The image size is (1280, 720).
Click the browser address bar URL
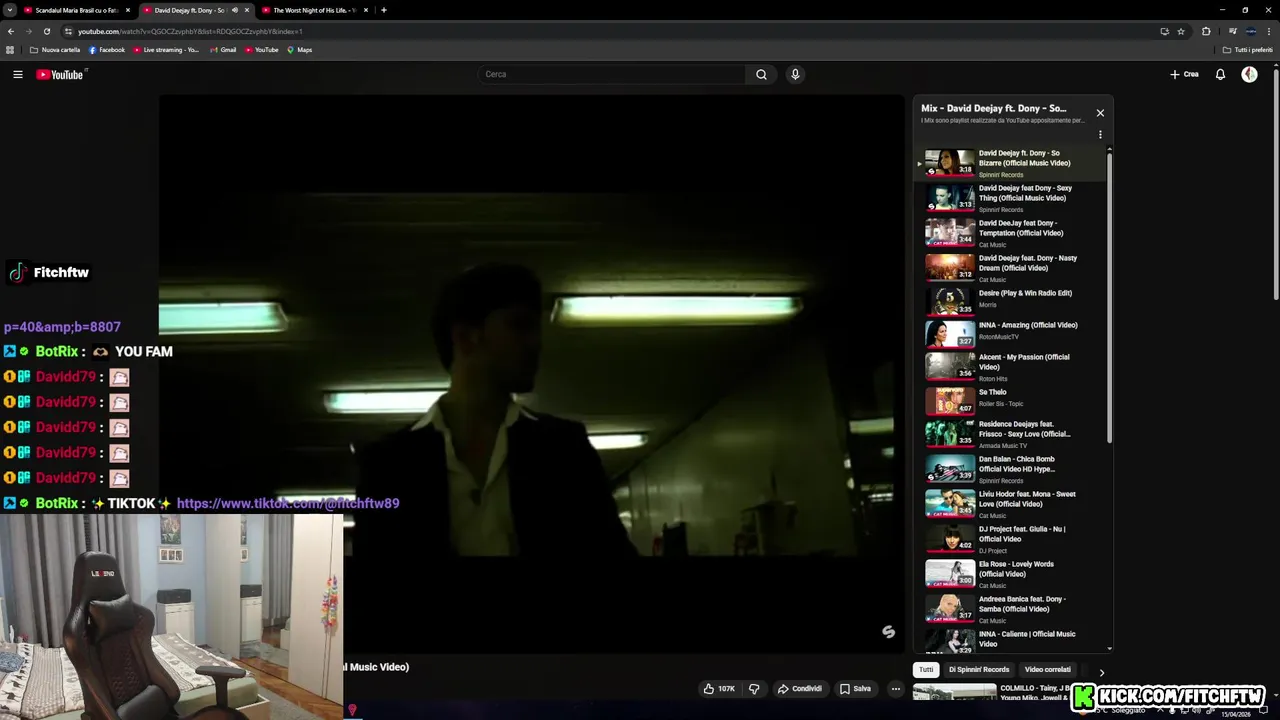pos(190,31)
